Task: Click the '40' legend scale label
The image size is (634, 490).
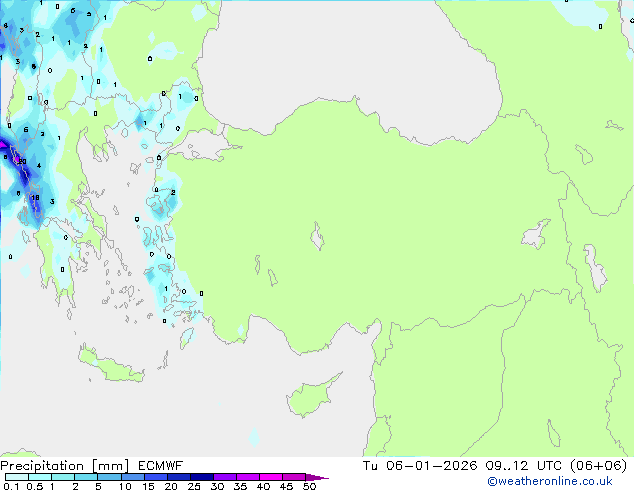Action: [263, 486]
